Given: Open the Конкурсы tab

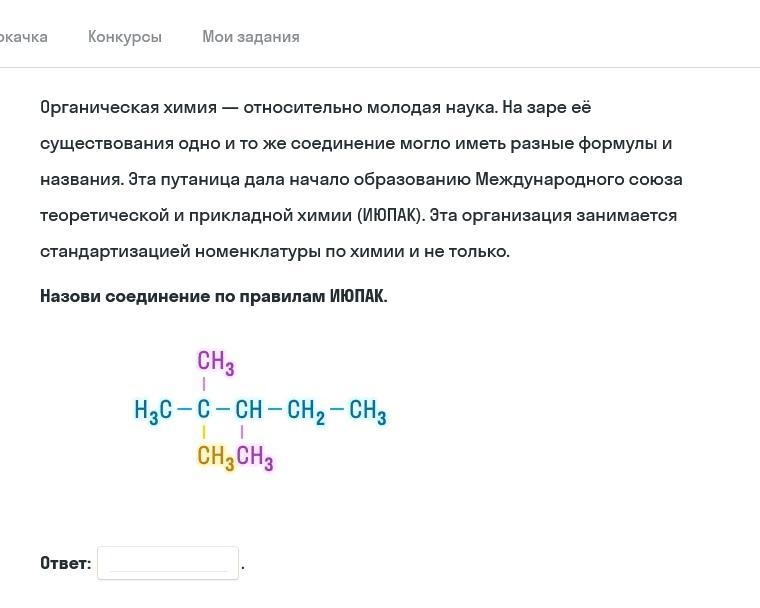Looking at the screenshot, I should (124, 37).
